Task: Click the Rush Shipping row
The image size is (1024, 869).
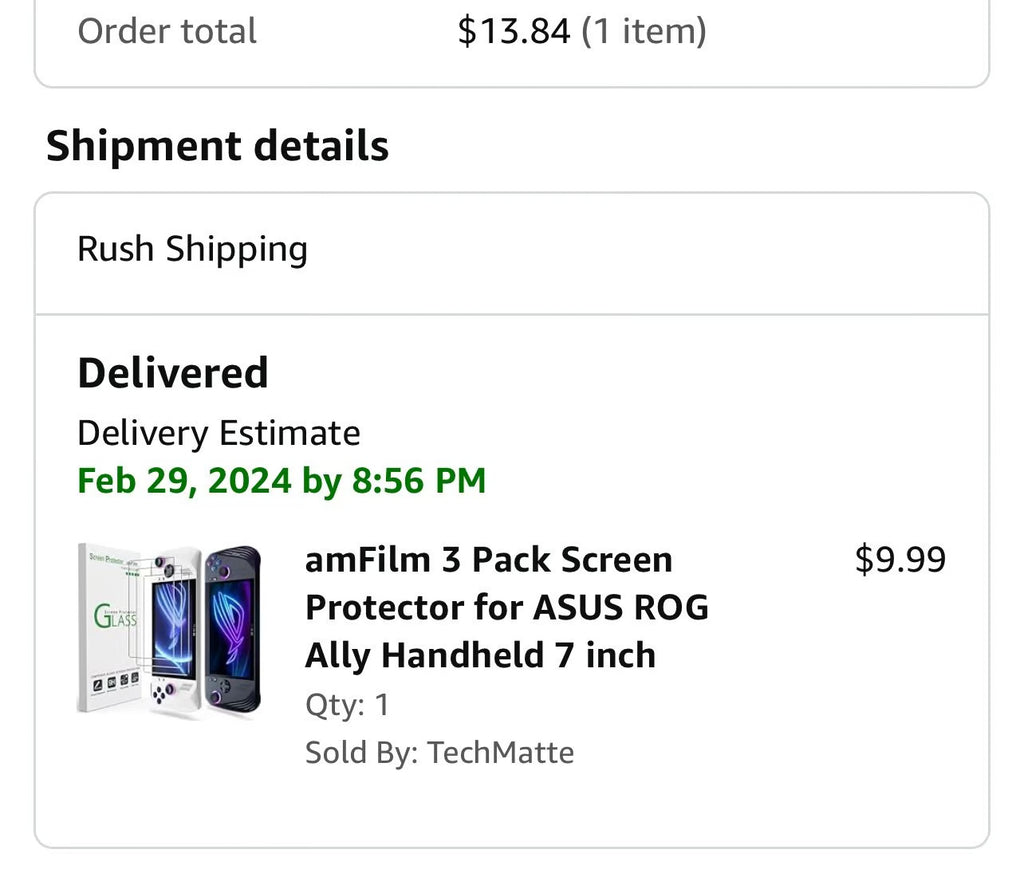Action: click(x=192, y=249)
